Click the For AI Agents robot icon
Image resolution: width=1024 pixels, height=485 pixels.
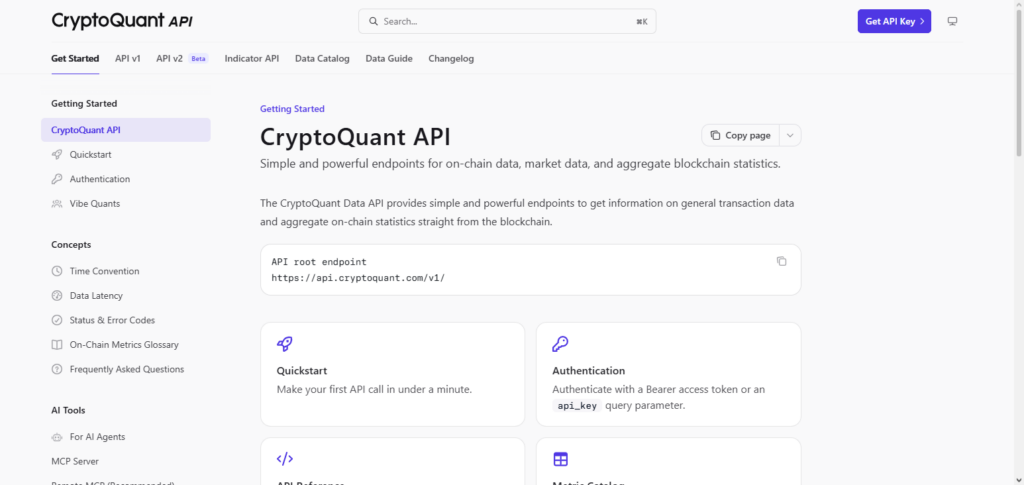click(x=57, y=437)
